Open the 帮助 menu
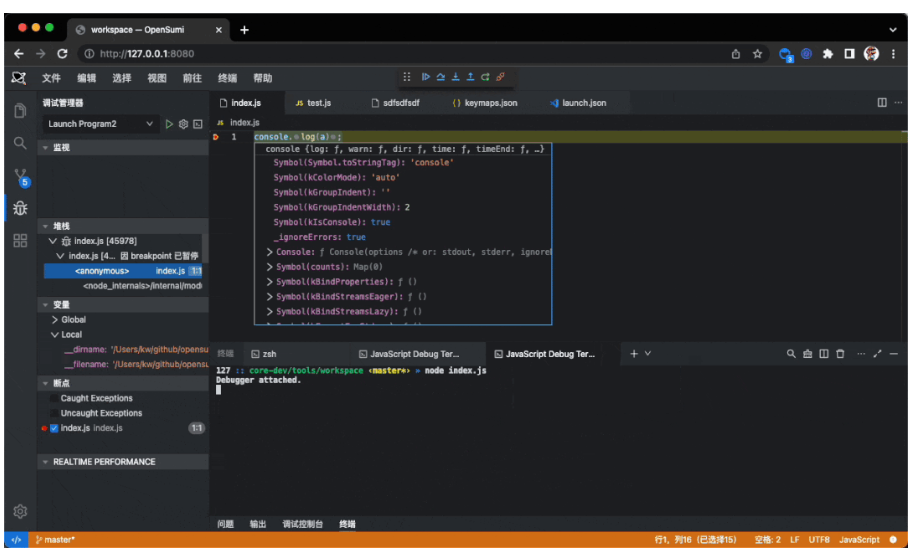 pos(262,78)
